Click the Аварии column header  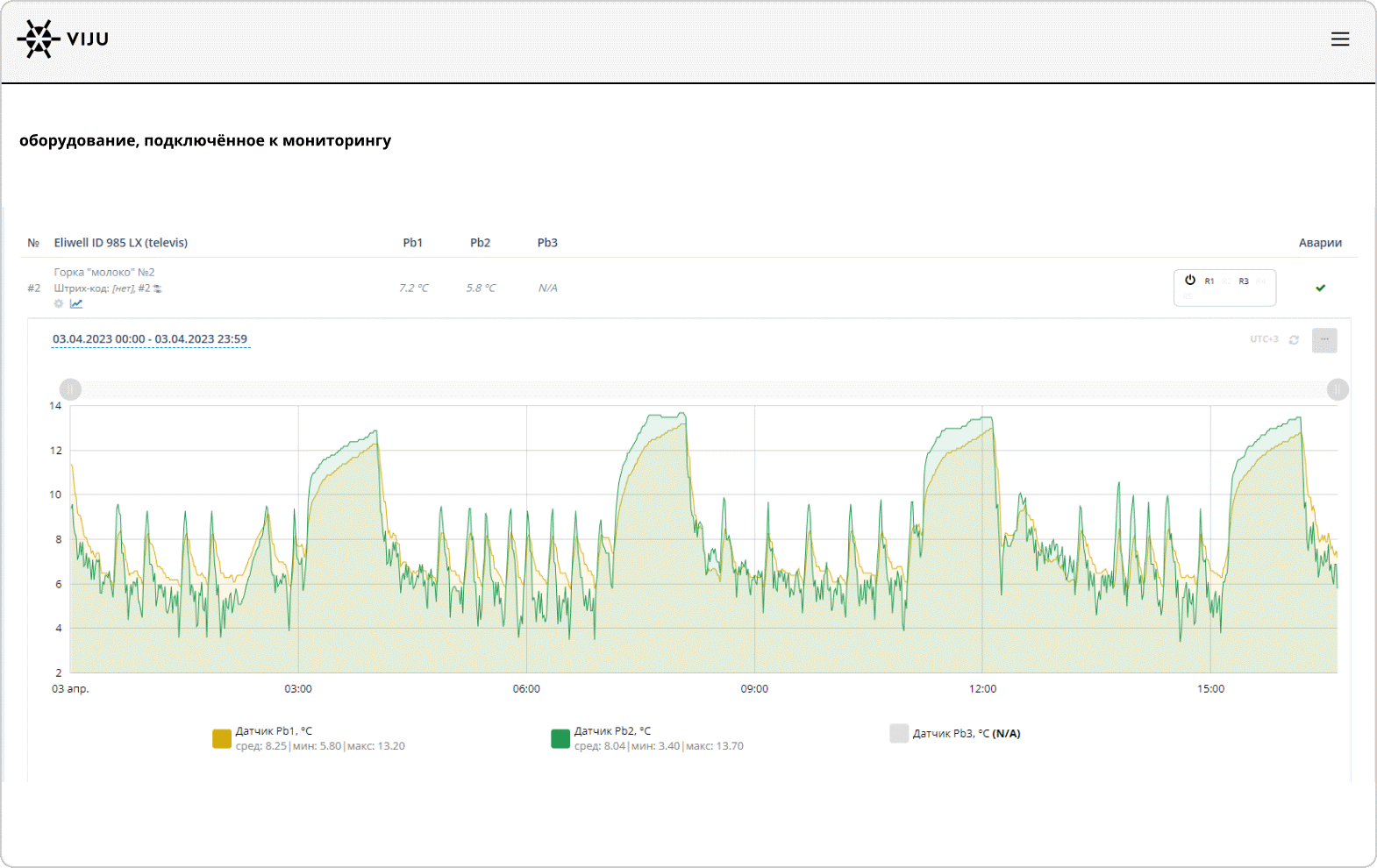[1319, 243]
